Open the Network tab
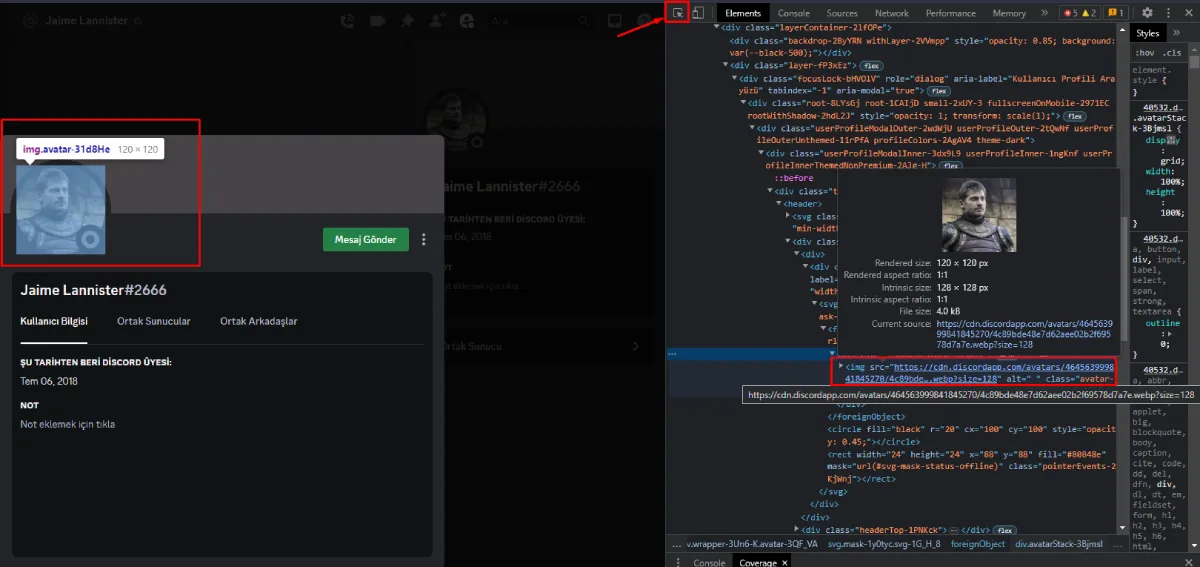Viewport: 1200px width, 567px height. click(x=892, y=13)
